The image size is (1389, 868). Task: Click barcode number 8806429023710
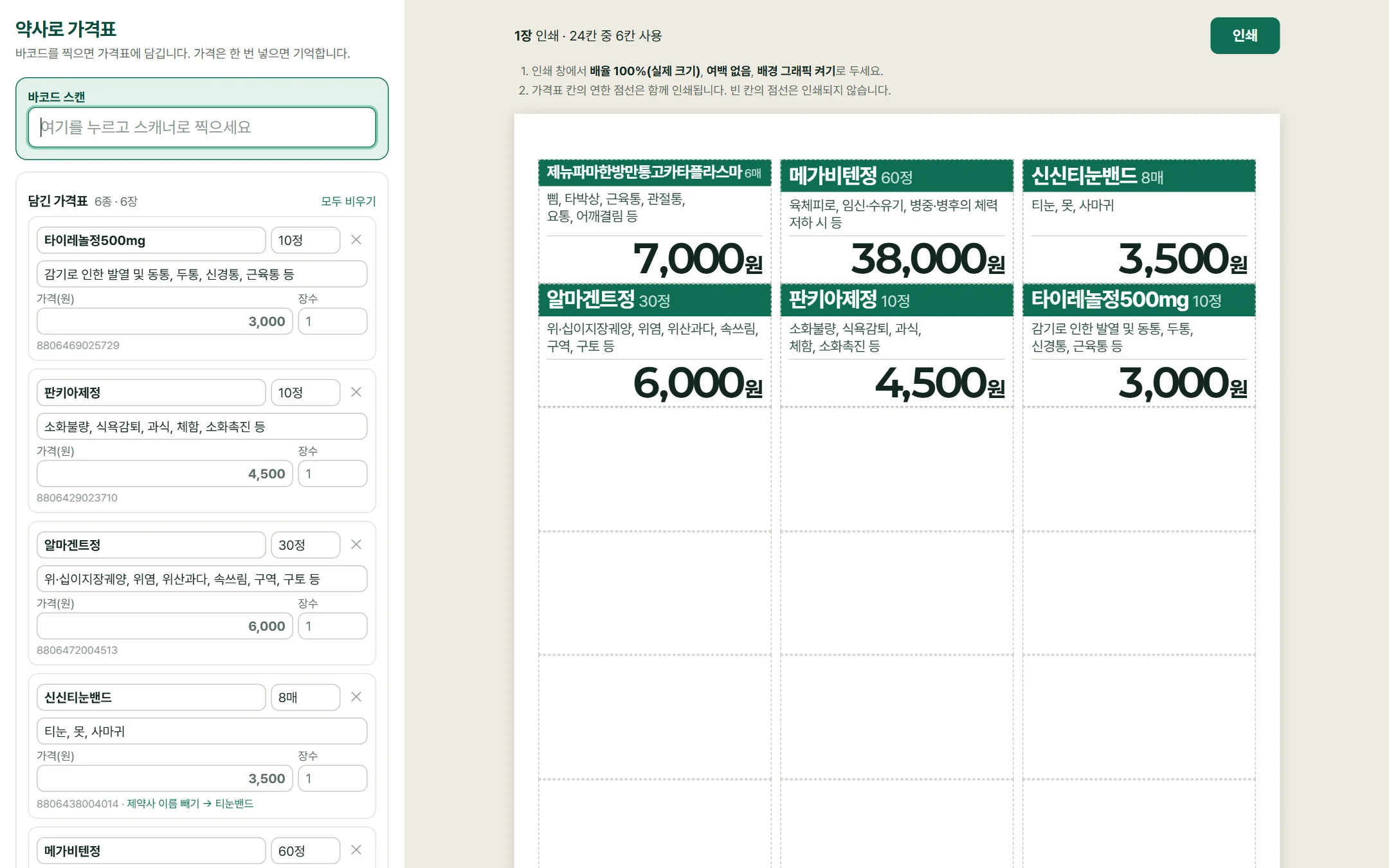pyautogui.click(x=77, y=498)
